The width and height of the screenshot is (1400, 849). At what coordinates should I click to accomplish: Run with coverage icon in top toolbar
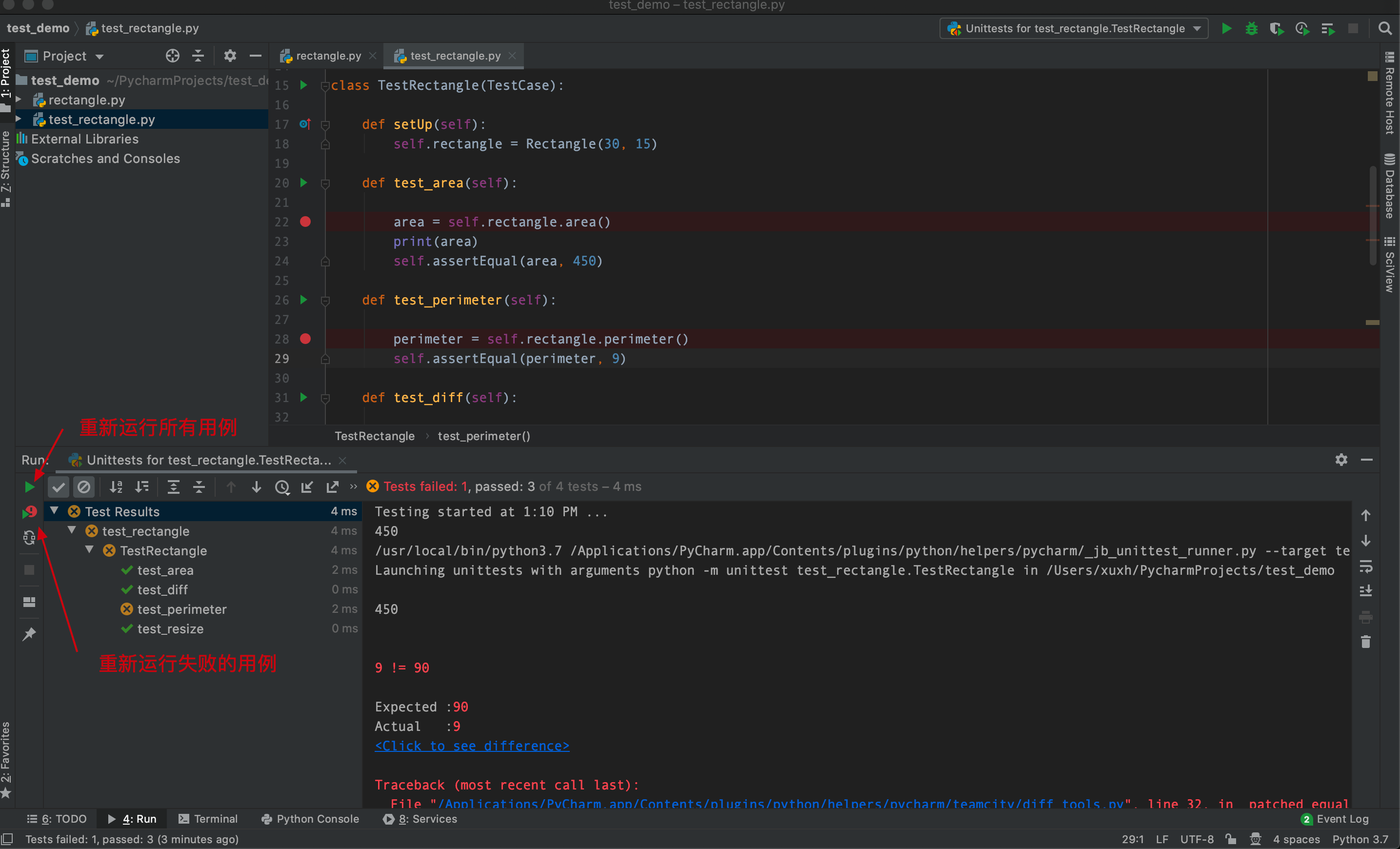tap(1276, 28)
